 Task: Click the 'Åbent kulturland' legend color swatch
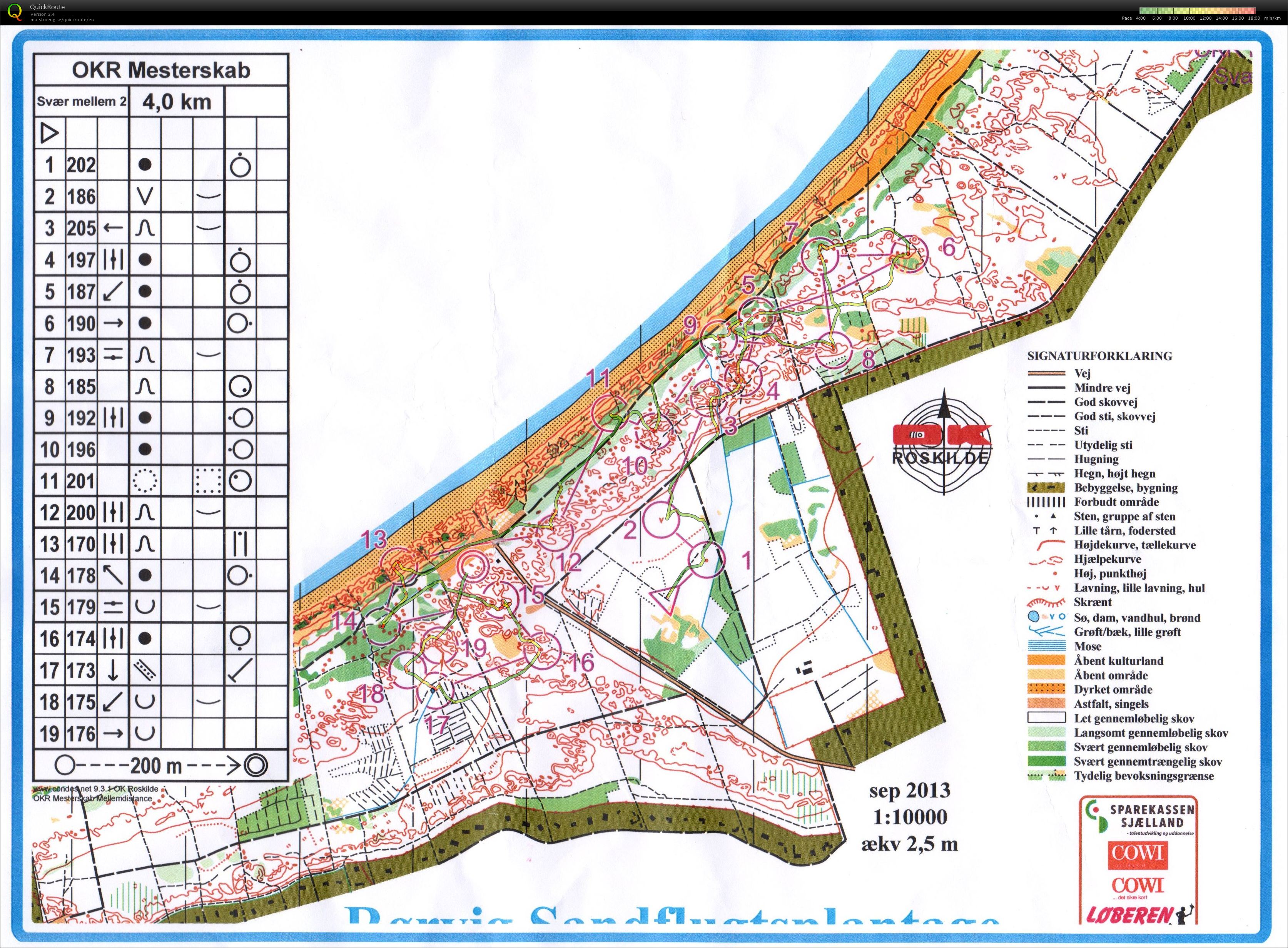click(x=1047, y=661)
